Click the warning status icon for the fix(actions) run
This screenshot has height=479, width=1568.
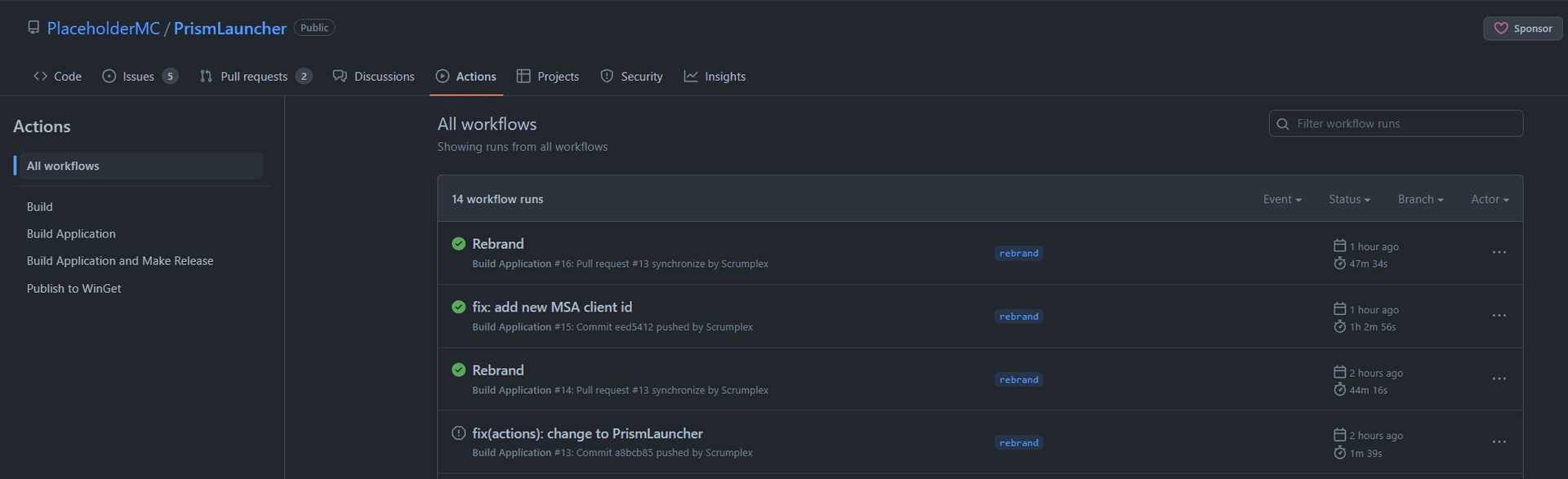[x=459, y=433]
